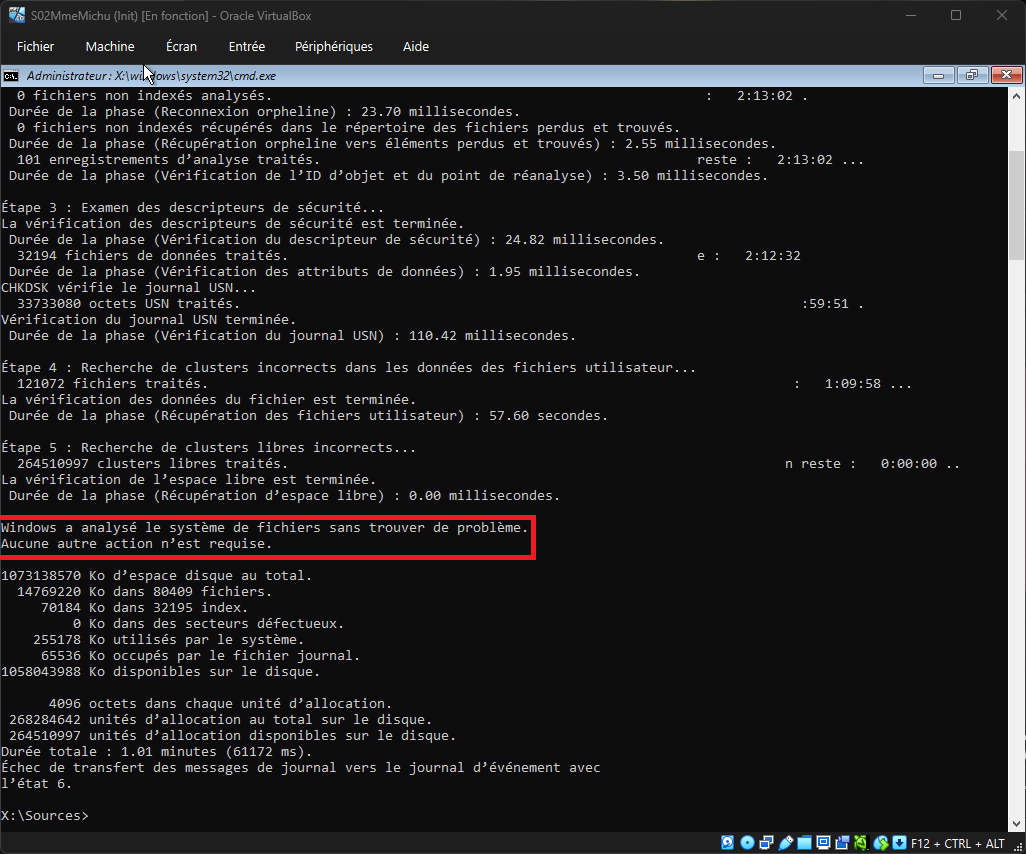This screenshot has height=854, width=1026.
Task: Click the X:\Sources> prompt line
Action: click(45, 816)
